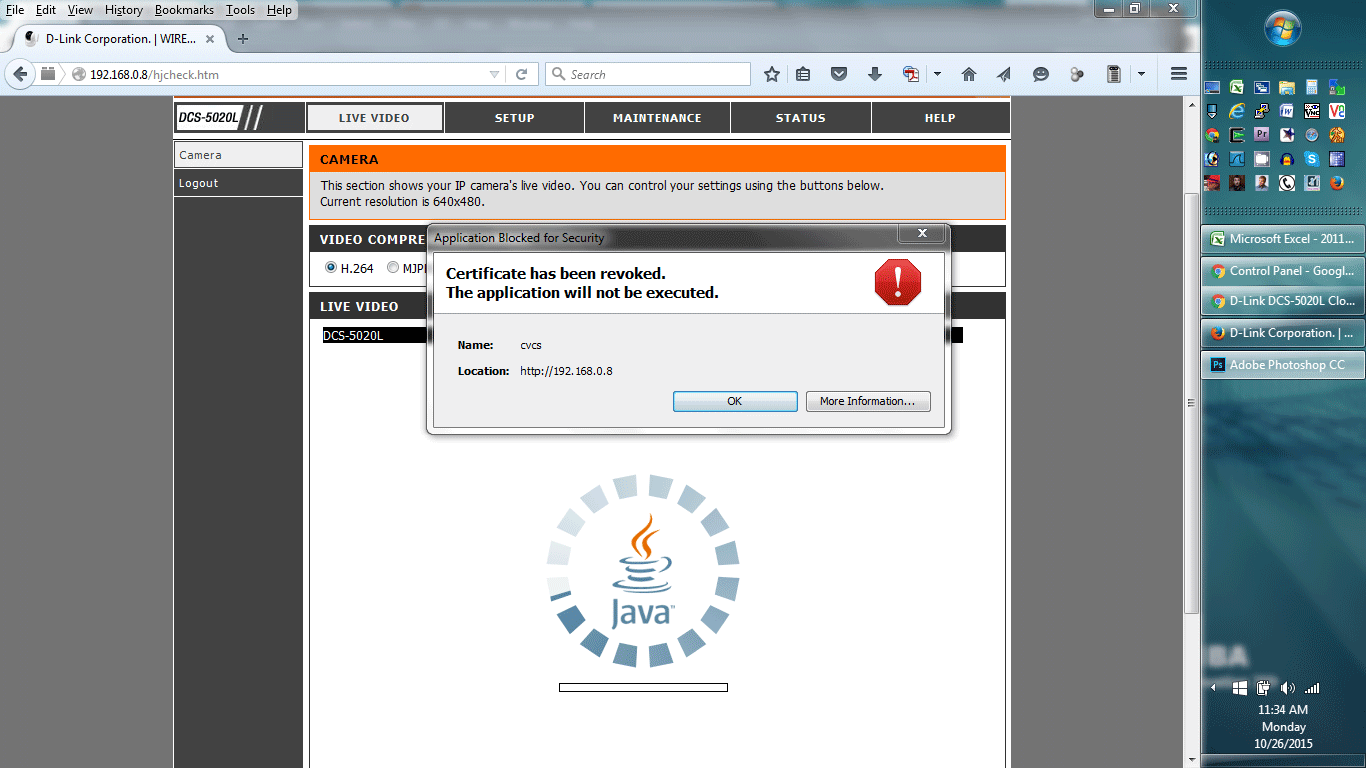Select the H.264 radio button

tap(331, 268)
